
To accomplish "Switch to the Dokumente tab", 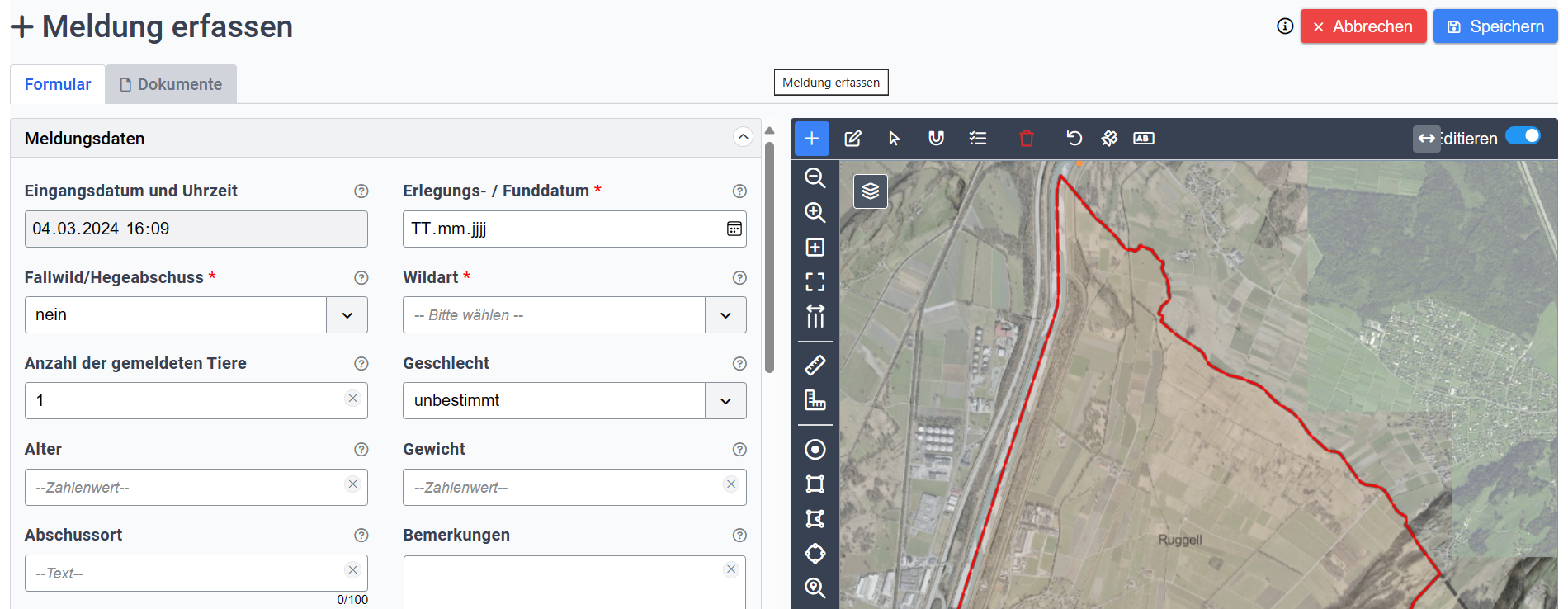I will [171, 84].
